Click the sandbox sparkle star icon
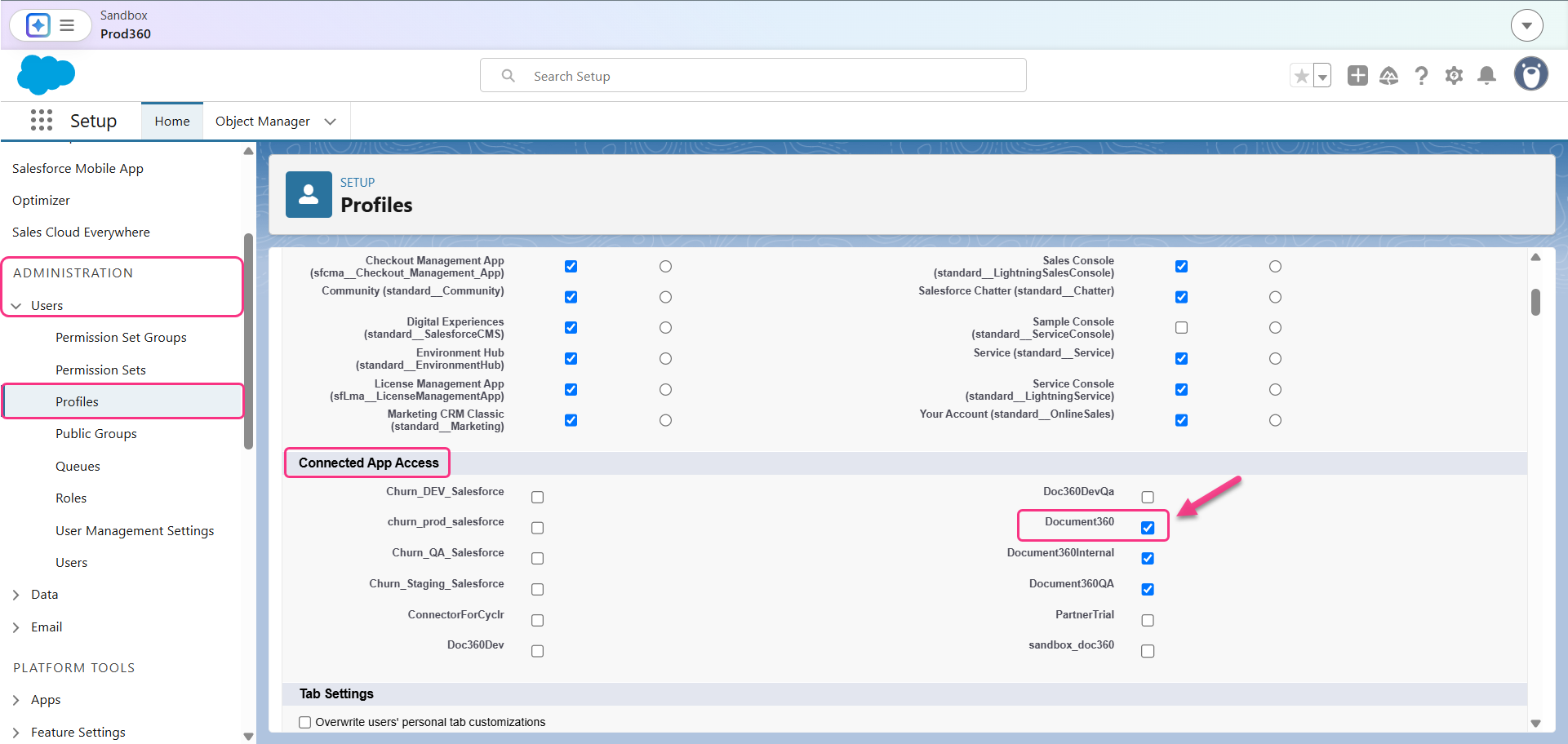 pos(38,25)
